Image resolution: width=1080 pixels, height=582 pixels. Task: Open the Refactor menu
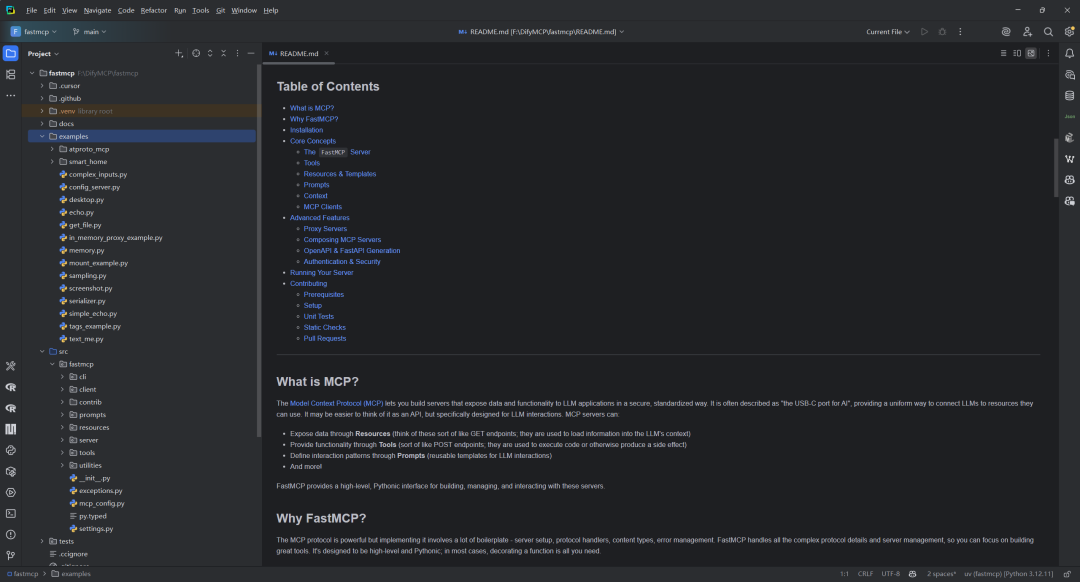point(154,10)
